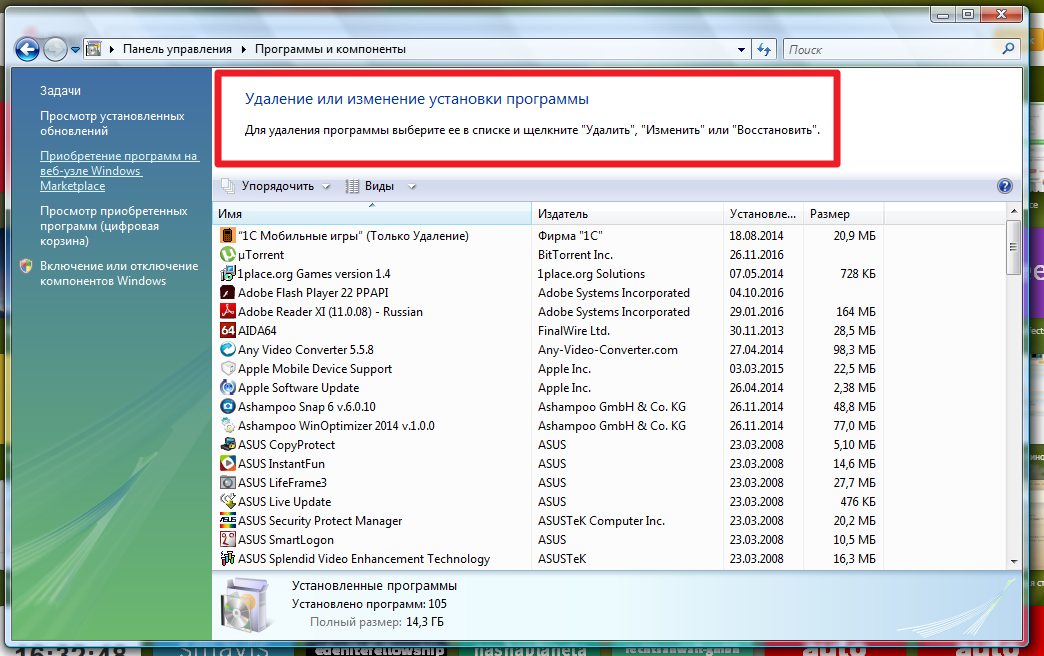The height and width of the screenshot is (656, 1044).
Task: Click the ASUS InstantFun icon
Action: (228, 463)
